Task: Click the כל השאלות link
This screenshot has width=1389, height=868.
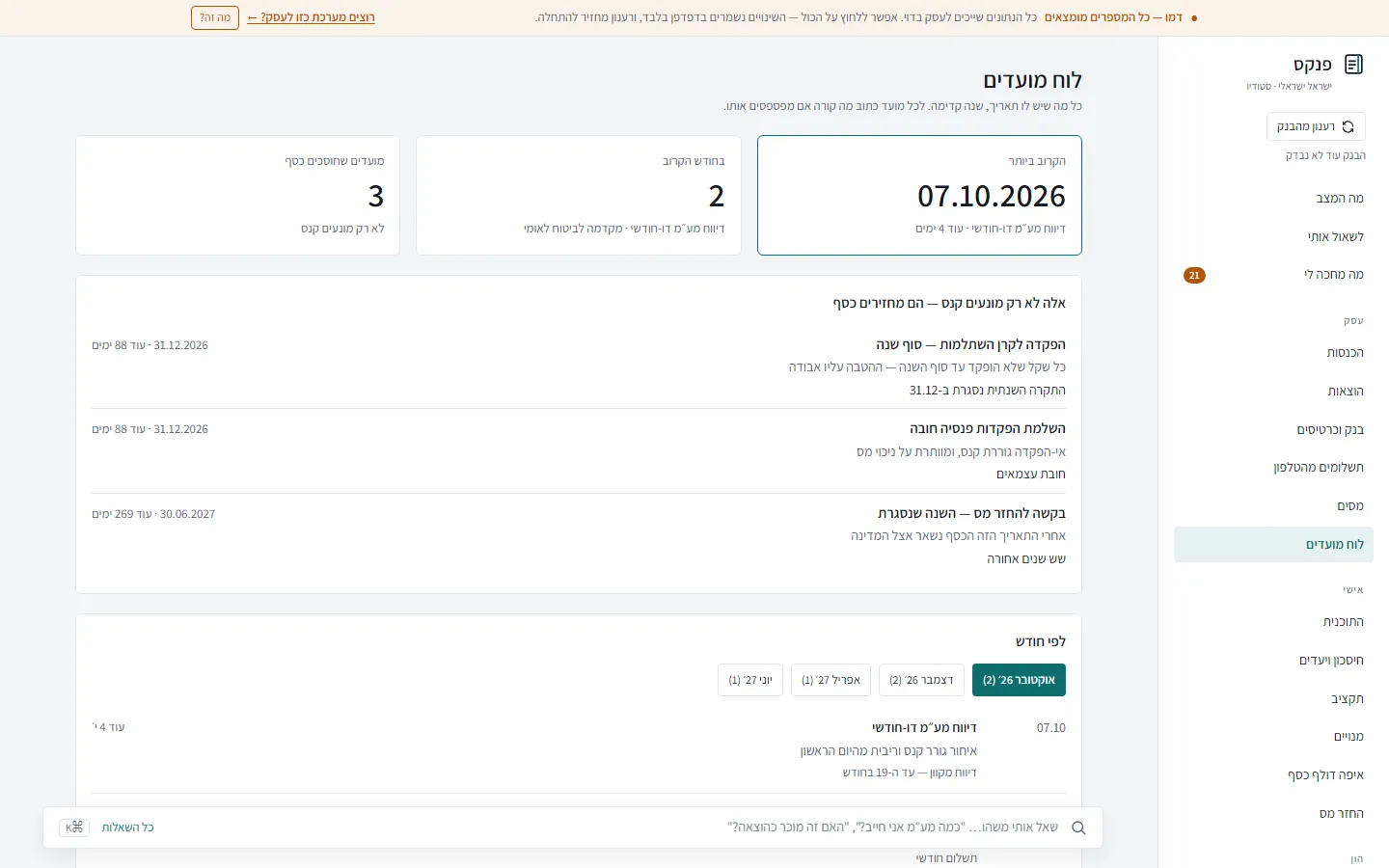Action: click(x=128, y=827)
